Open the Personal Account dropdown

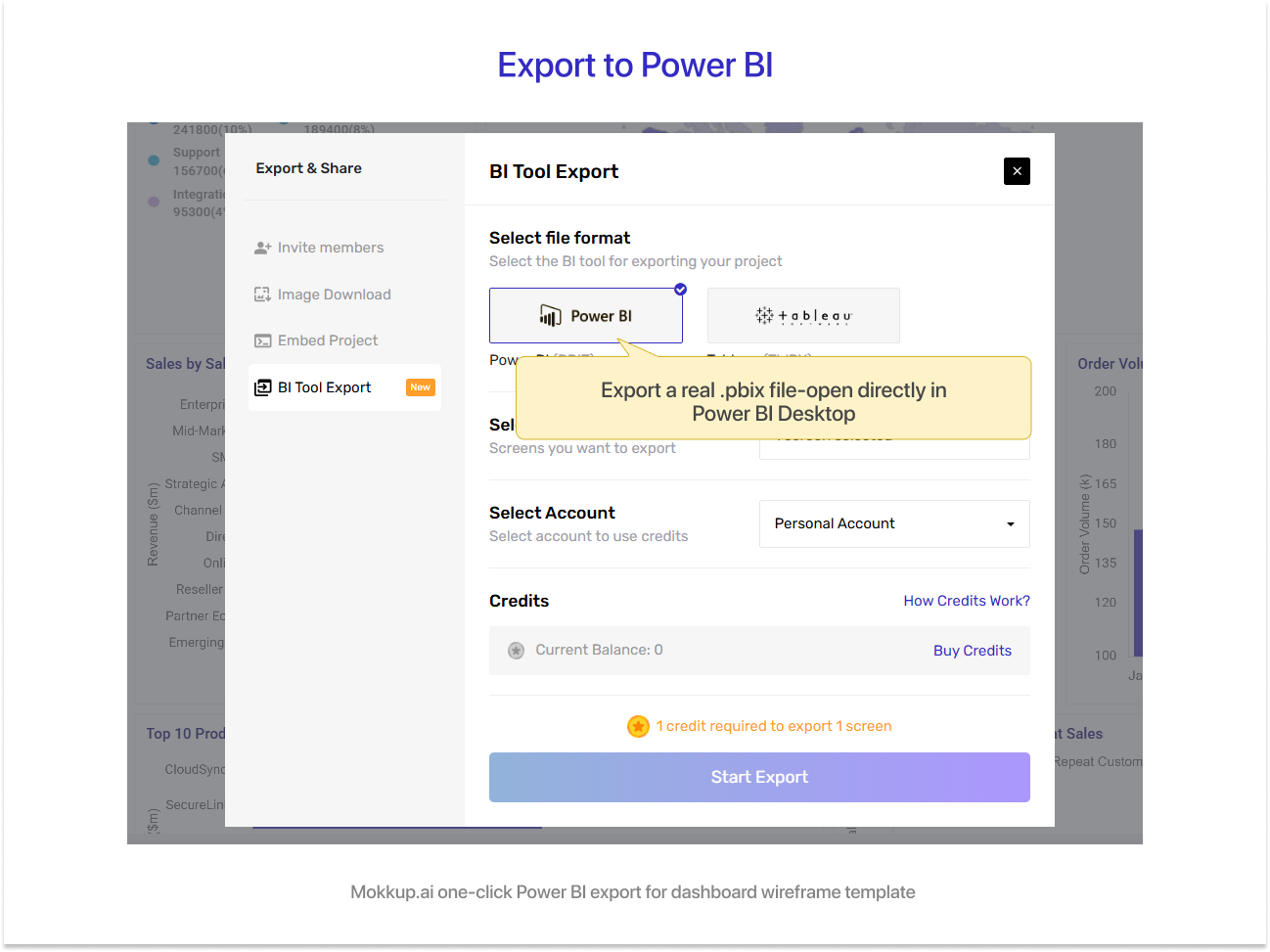(894, 523)
